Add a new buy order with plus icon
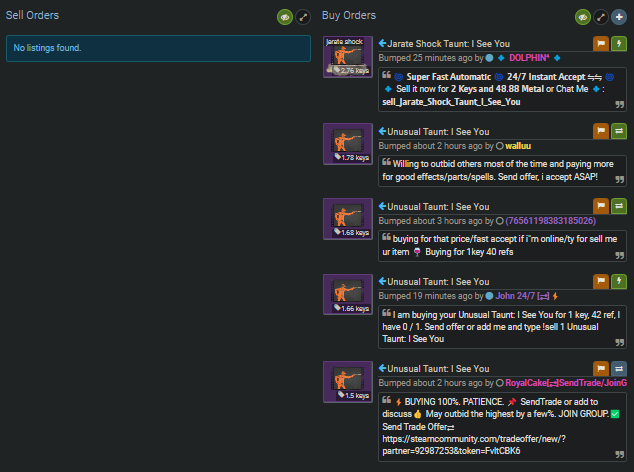The image size is (634, 472). 619,17
